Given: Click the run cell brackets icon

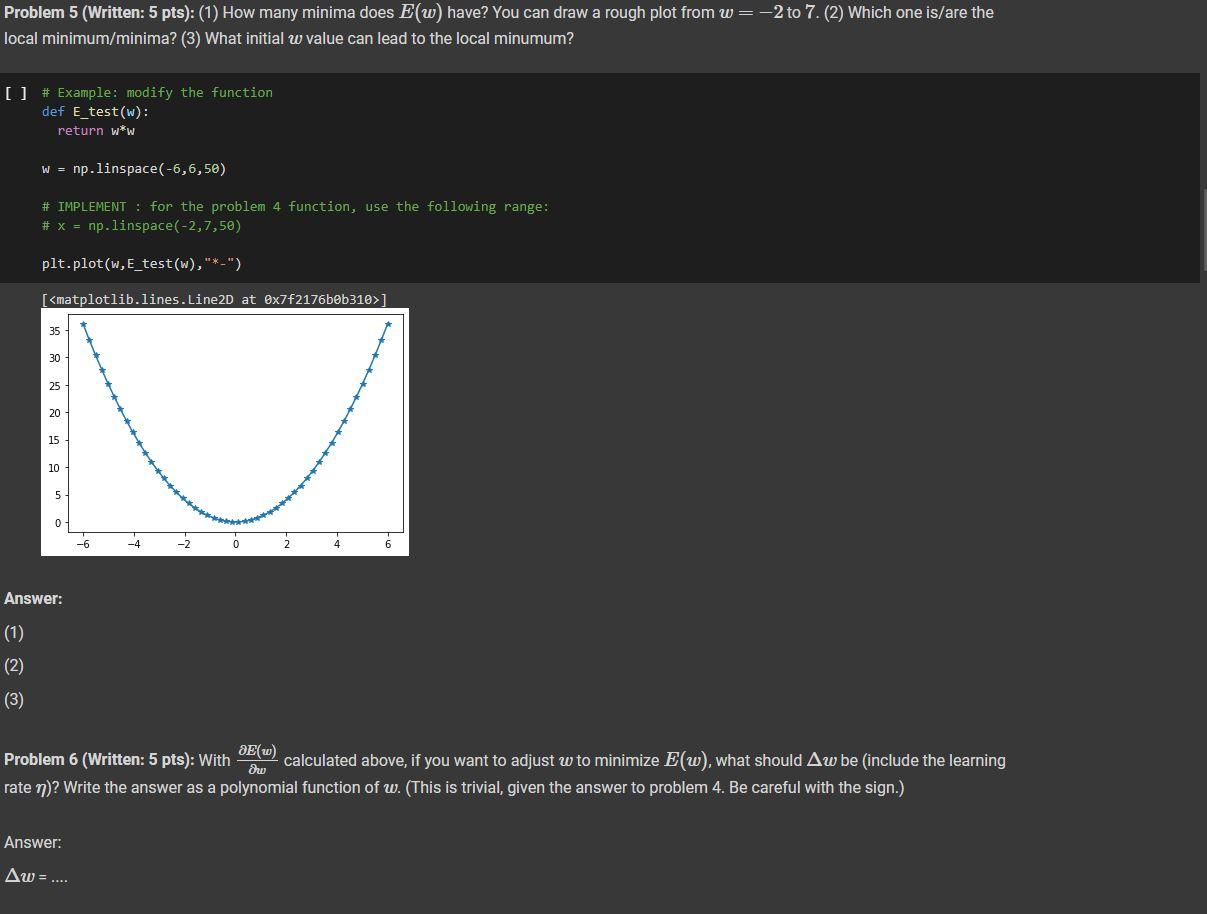Looking at the screenshot, I should pos(14,92).
